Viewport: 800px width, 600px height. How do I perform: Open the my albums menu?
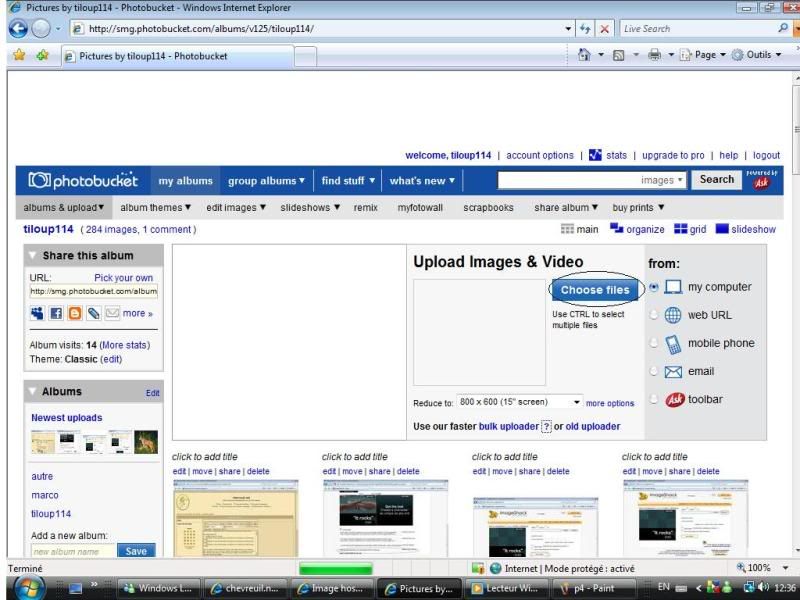[187, 181]
